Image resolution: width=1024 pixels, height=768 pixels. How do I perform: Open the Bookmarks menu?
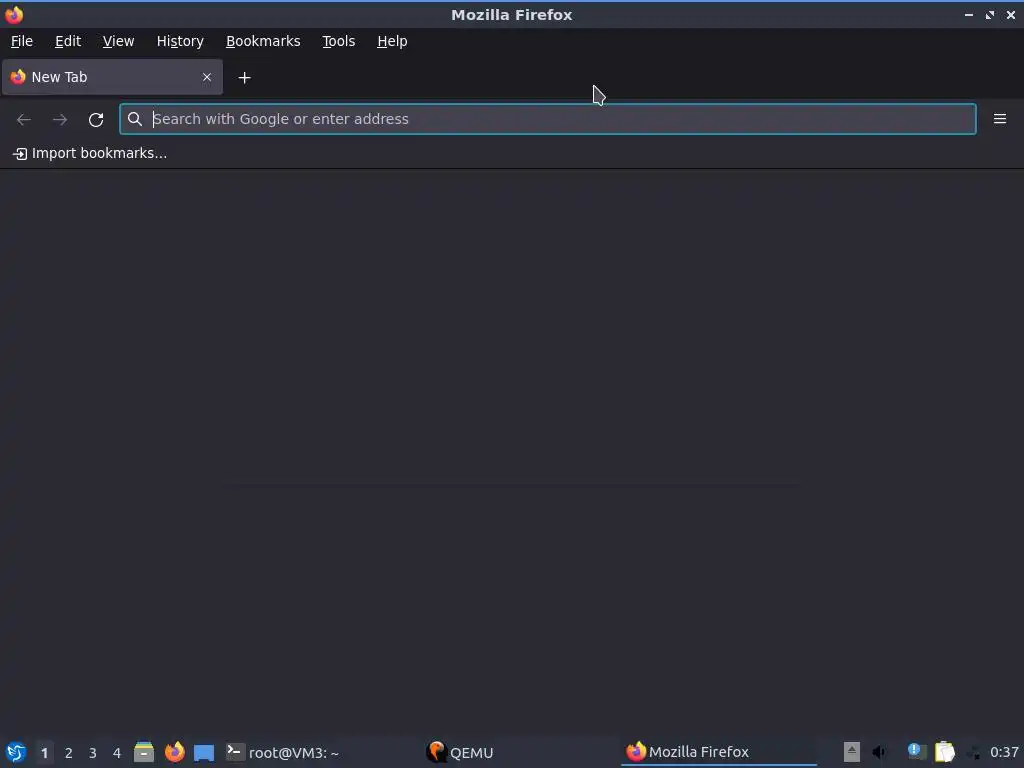click(x=263, y=41)
